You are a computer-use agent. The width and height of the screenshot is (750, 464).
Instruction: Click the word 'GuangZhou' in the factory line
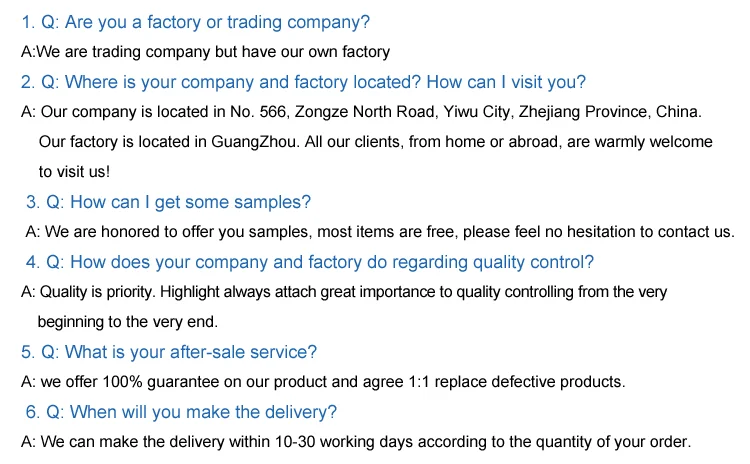(255, 142)
